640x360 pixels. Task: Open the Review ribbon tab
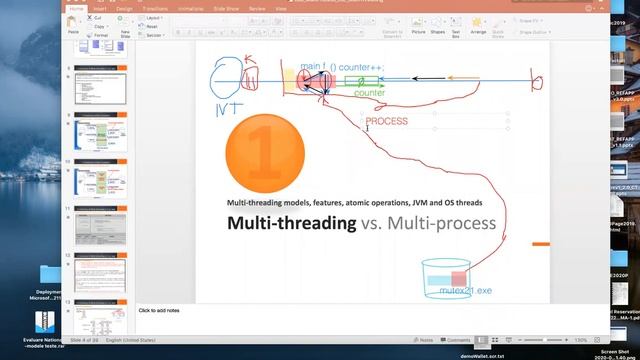pos(257,9)
